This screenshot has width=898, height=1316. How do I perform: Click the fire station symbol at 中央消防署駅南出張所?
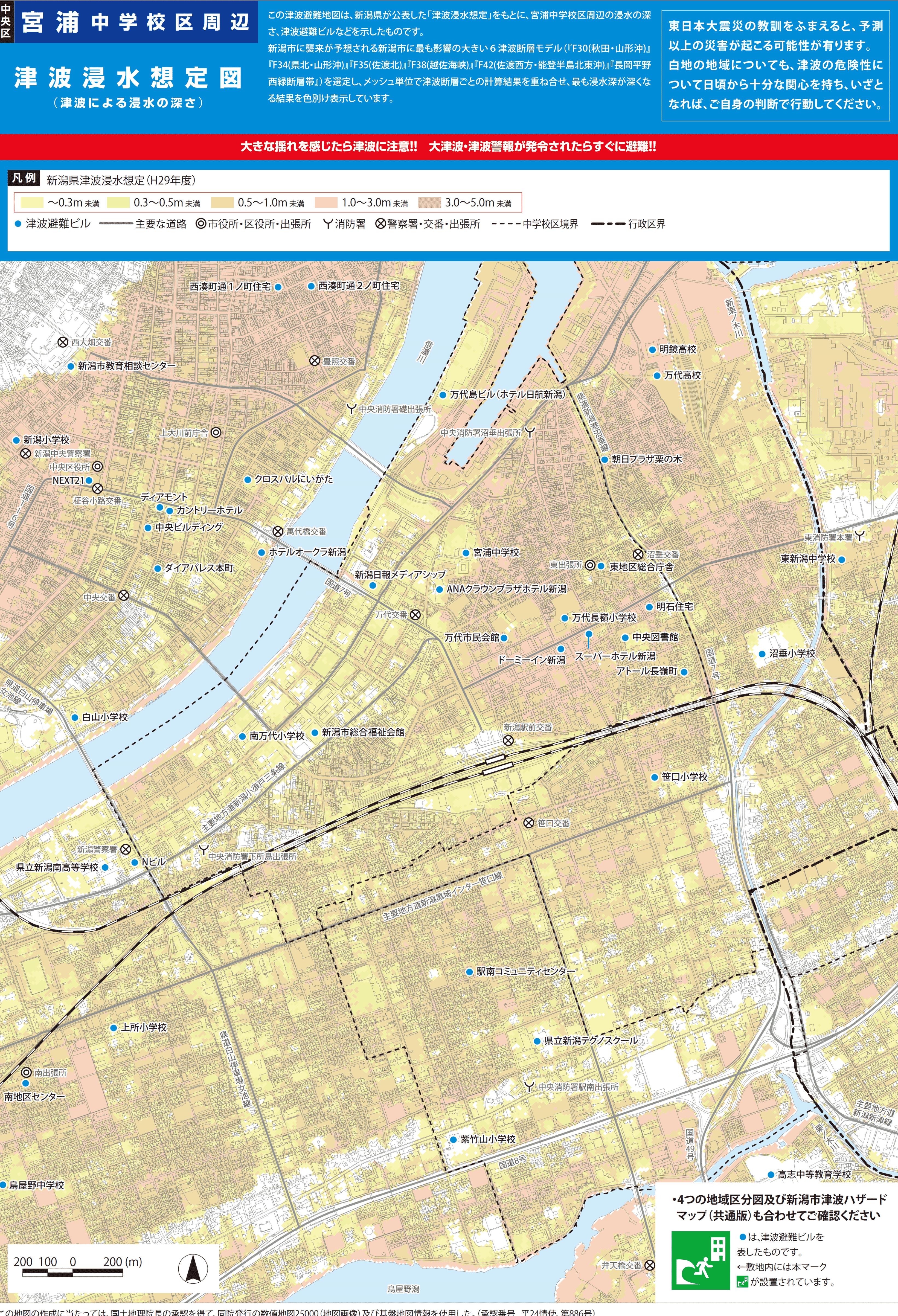529,1086
